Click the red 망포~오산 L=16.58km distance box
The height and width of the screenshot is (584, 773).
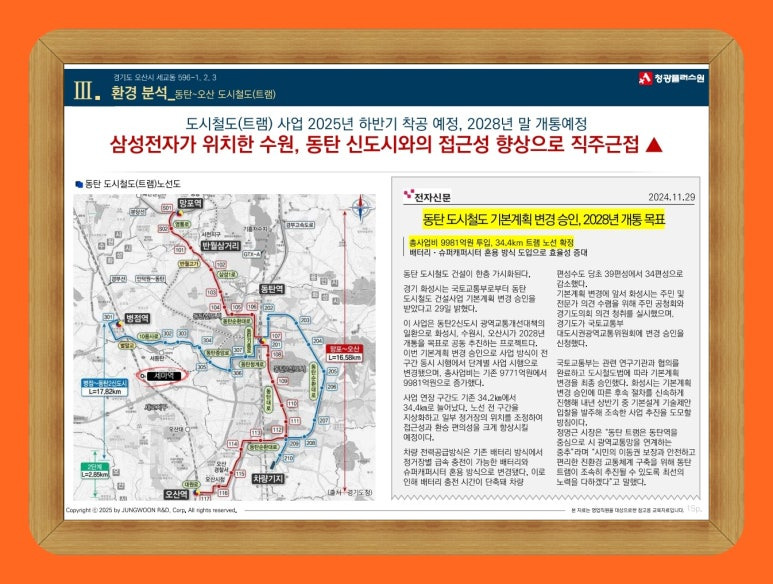[345, 353]
